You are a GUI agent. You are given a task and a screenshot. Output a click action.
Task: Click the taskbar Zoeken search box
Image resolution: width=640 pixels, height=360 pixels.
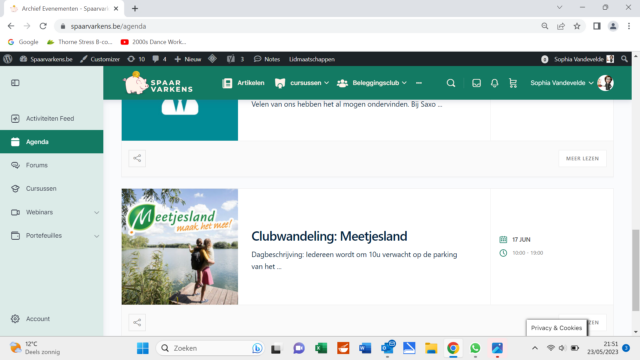pos(210,348)
